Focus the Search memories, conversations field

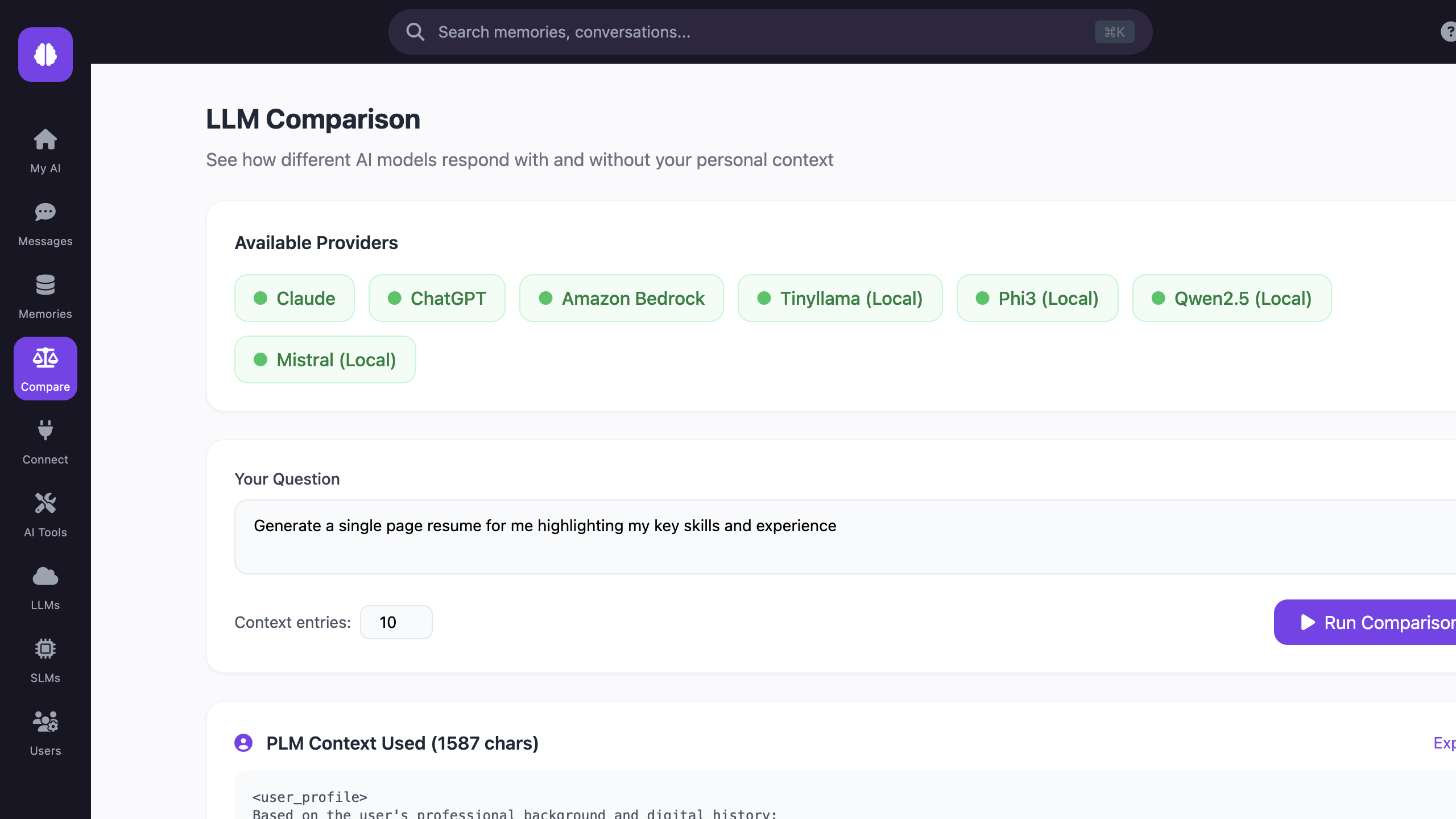(762, 32)
